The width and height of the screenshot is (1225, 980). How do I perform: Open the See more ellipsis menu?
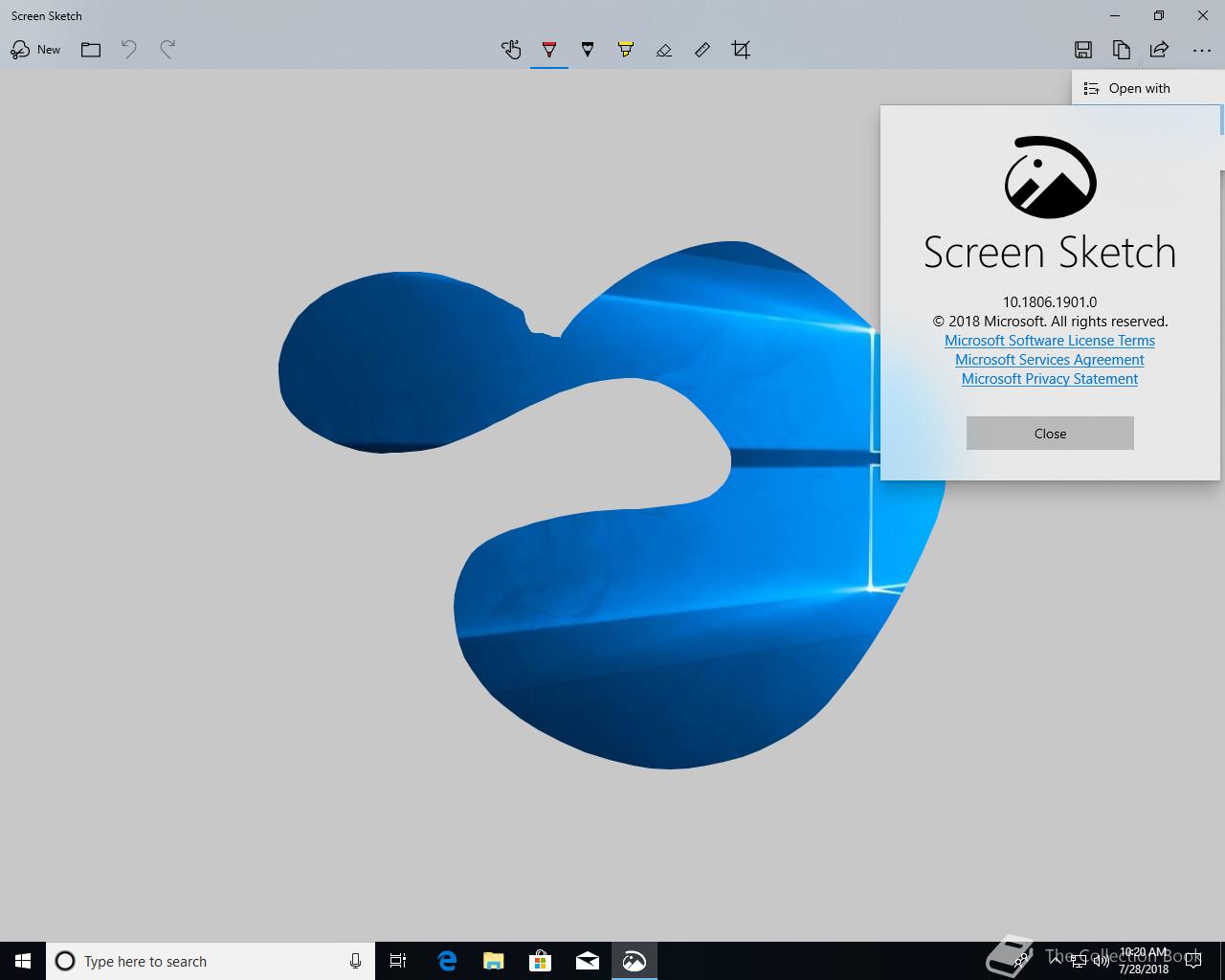[1202, 50]
